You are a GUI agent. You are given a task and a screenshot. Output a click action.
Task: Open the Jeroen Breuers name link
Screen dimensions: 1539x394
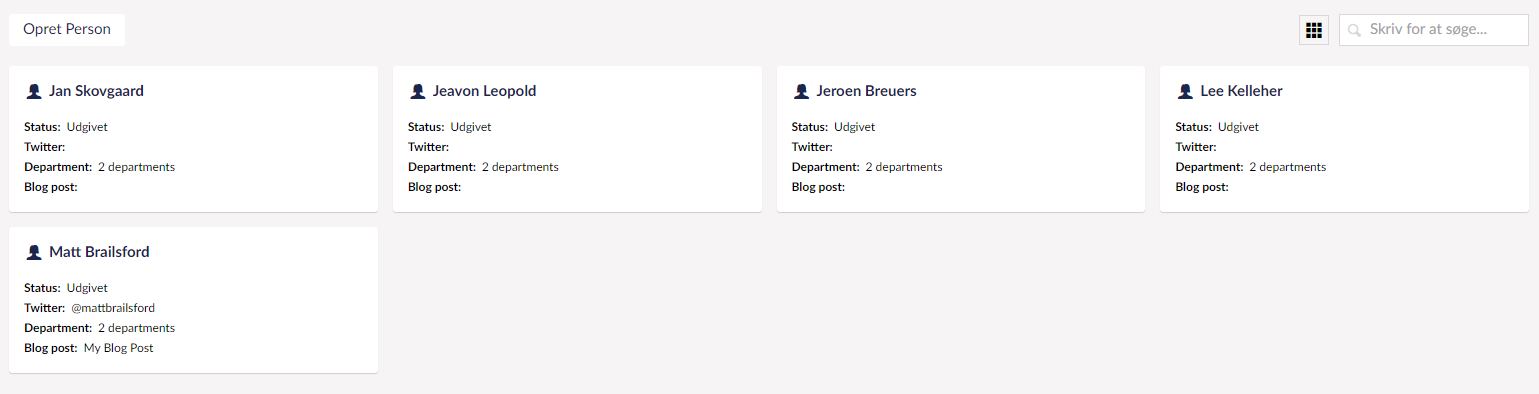pos(866,91)
